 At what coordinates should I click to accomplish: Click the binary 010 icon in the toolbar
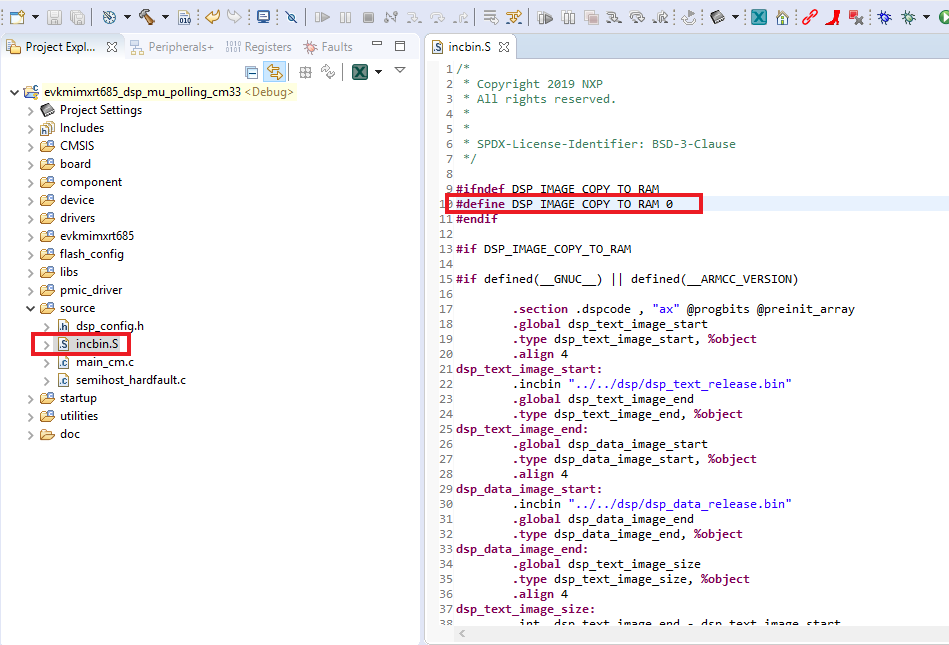(x=184, y=17)
